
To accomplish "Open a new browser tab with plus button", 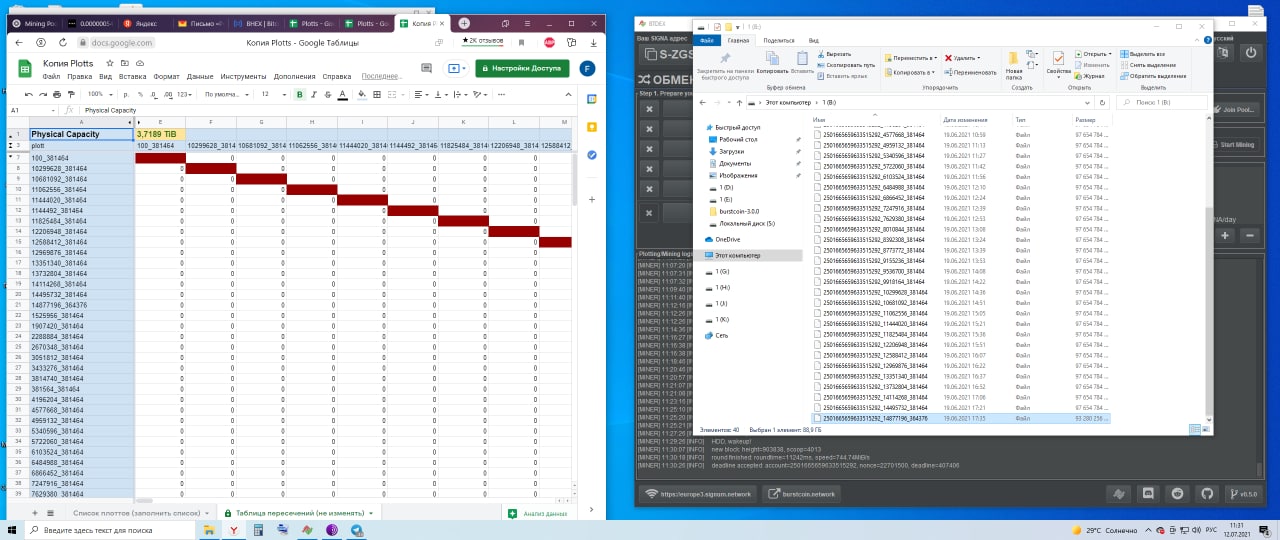I will pyautogui.click(x=464, y=23).
